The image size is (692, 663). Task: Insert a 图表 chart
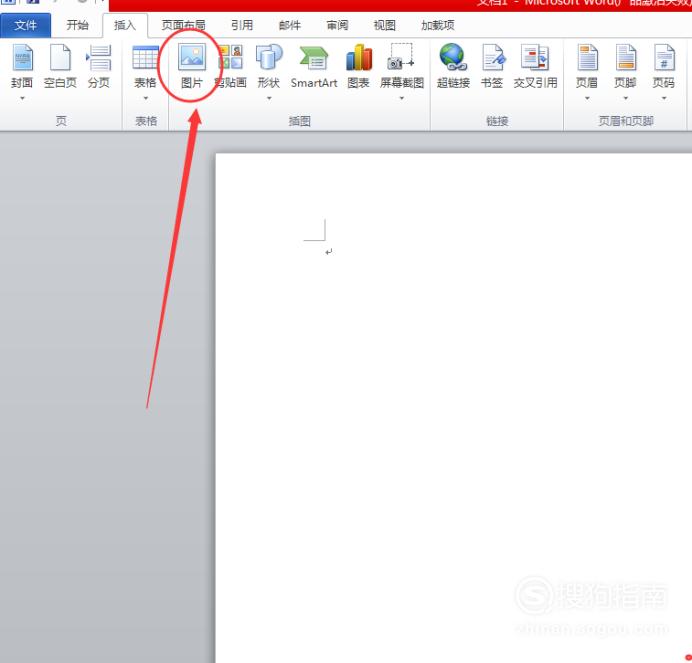[358, 66]
